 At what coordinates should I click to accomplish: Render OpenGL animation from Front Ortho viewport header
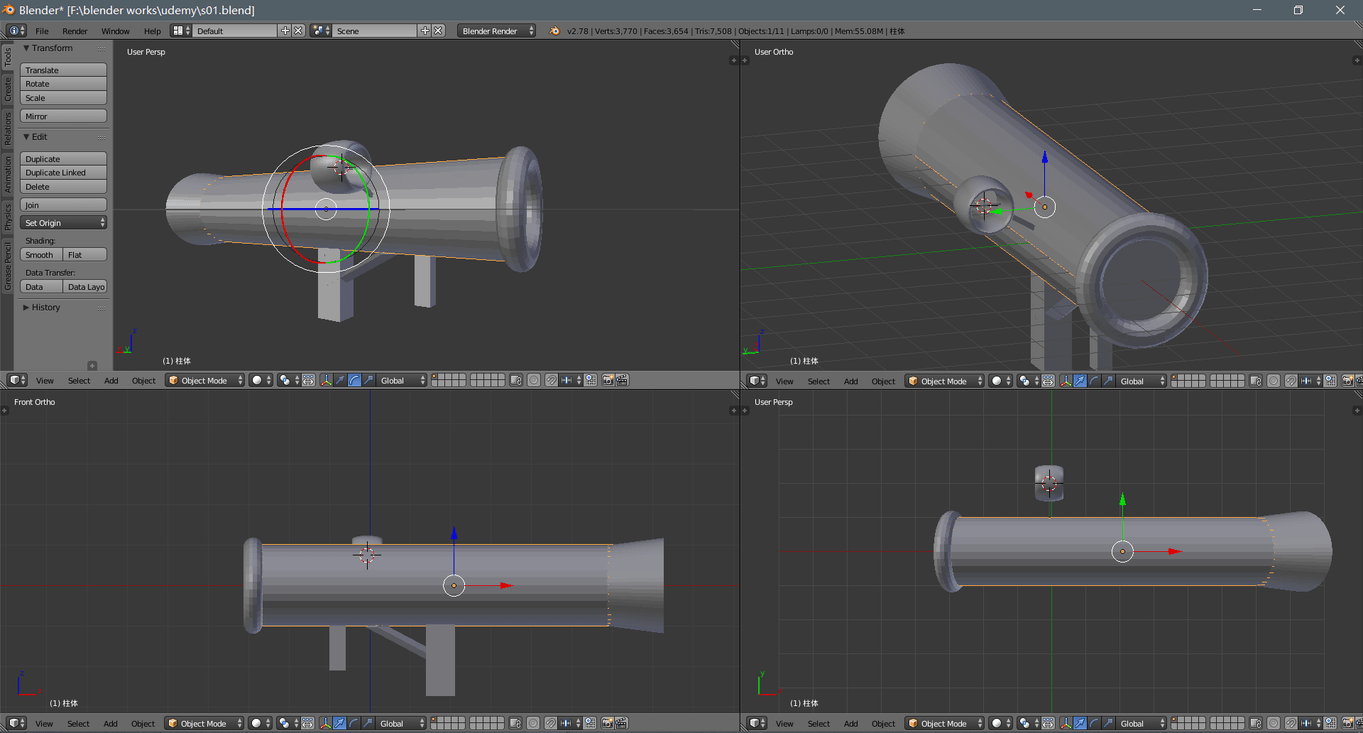coord(622,723)
